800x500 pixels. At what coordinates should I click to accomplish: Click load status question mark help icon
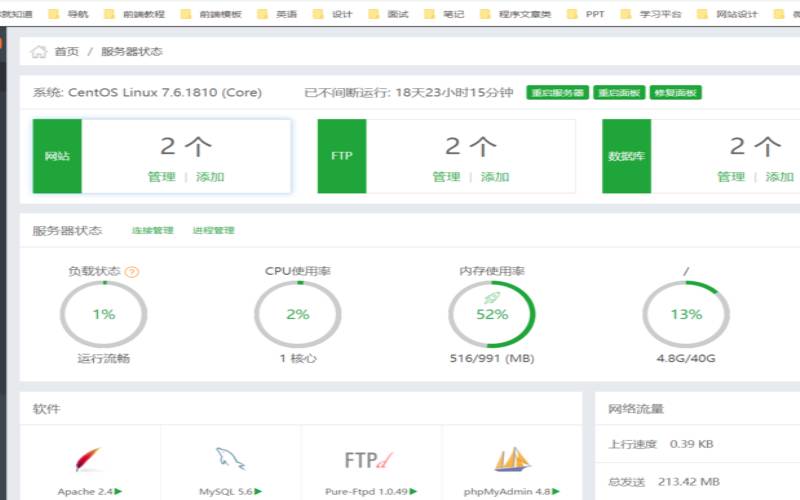[132, 271]
